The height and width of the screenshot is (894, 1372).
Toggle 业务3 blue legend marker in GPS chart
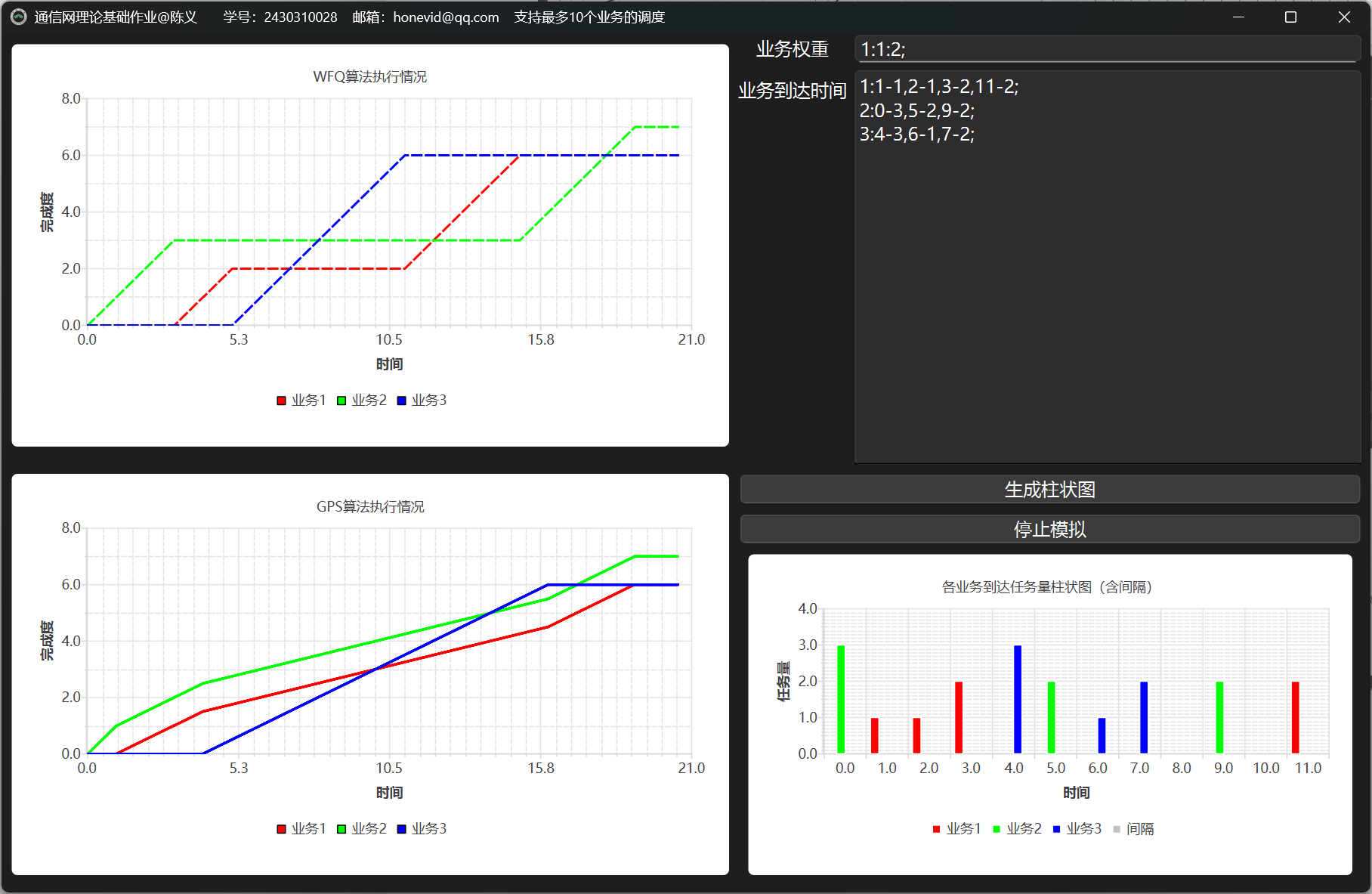[x=401, y=829]
